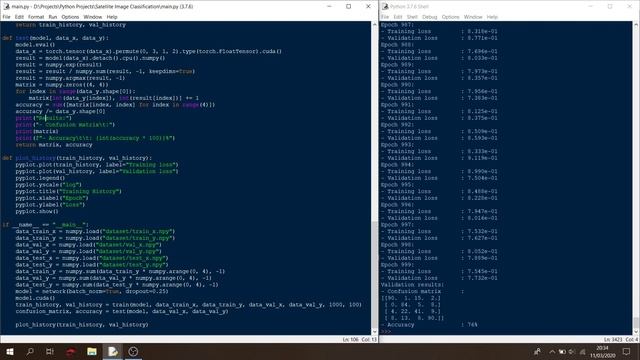Click editor status 'Ln: 106 Col: 13'
640x360 pixels.
tap(360, 340)
